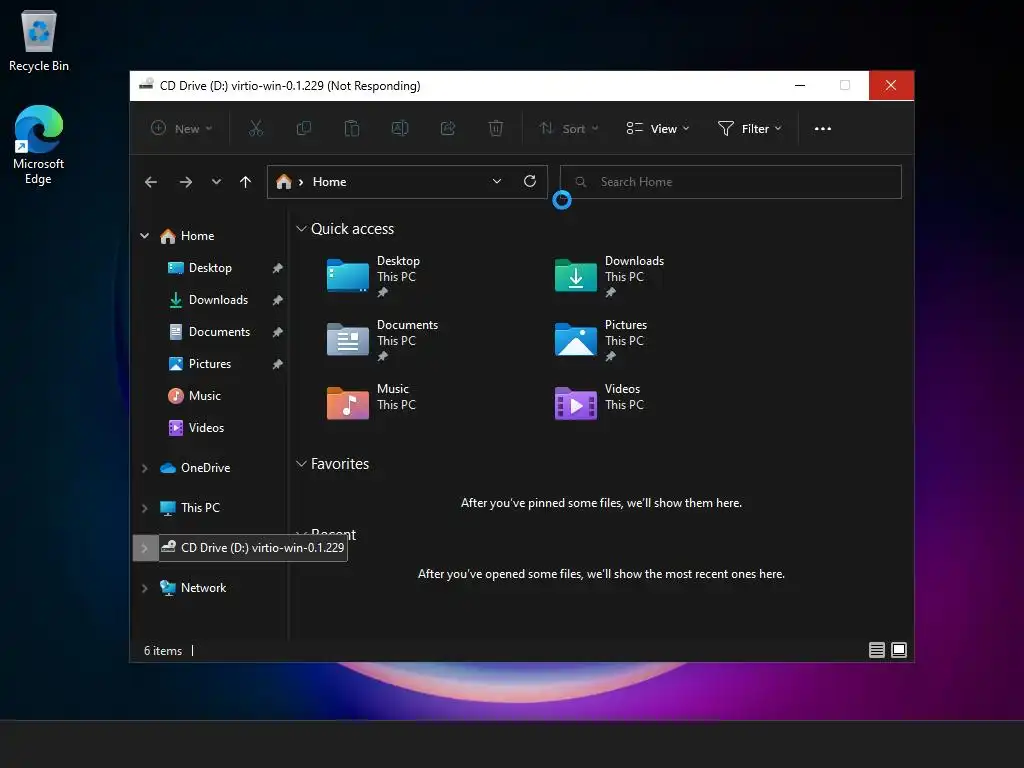Screen dimensions: 1024x768
Task: Expand the This PC tree node
Action: tap(144, 508)
